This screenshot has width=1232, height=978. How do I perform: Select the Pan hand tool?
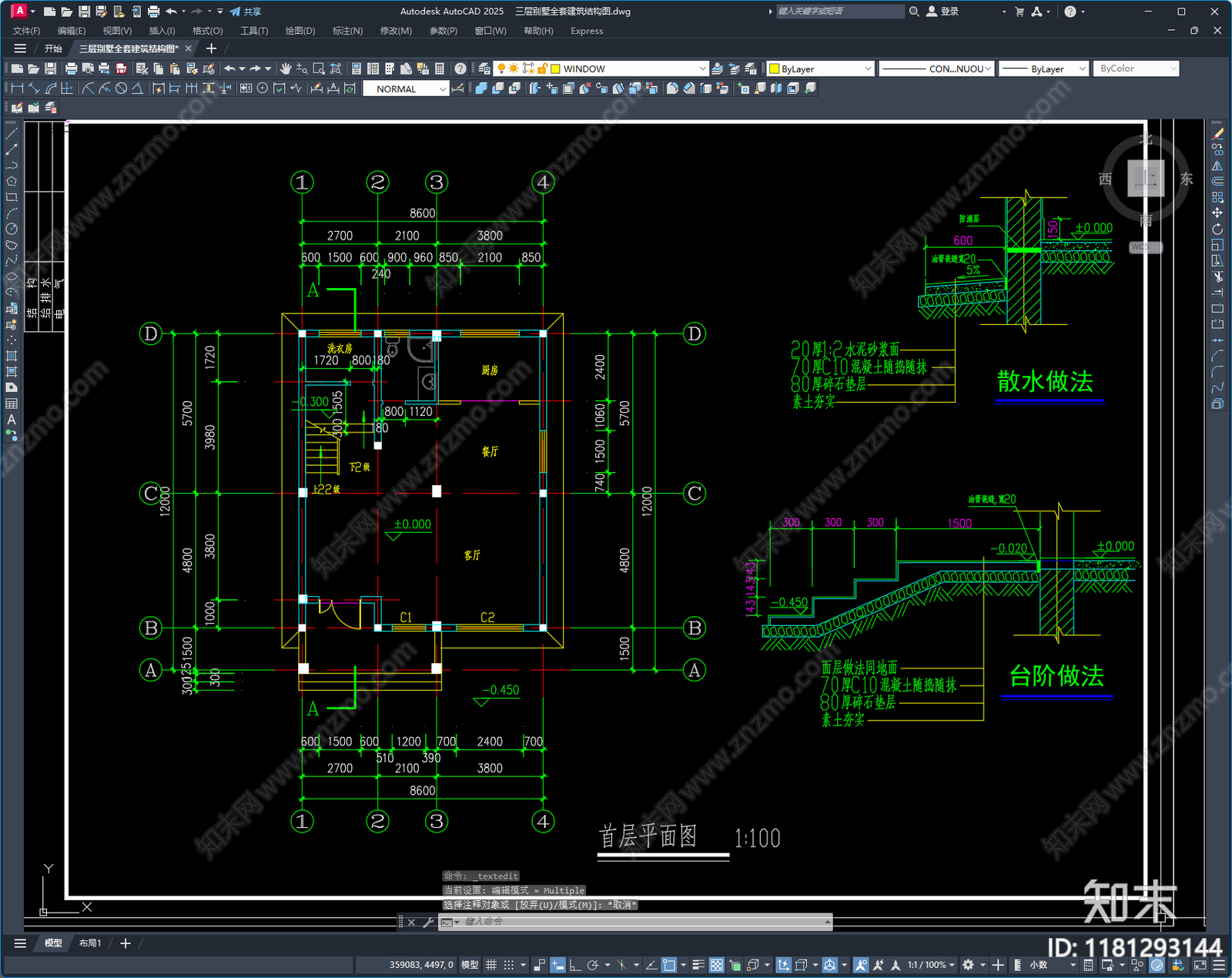(x=286, y=69)
